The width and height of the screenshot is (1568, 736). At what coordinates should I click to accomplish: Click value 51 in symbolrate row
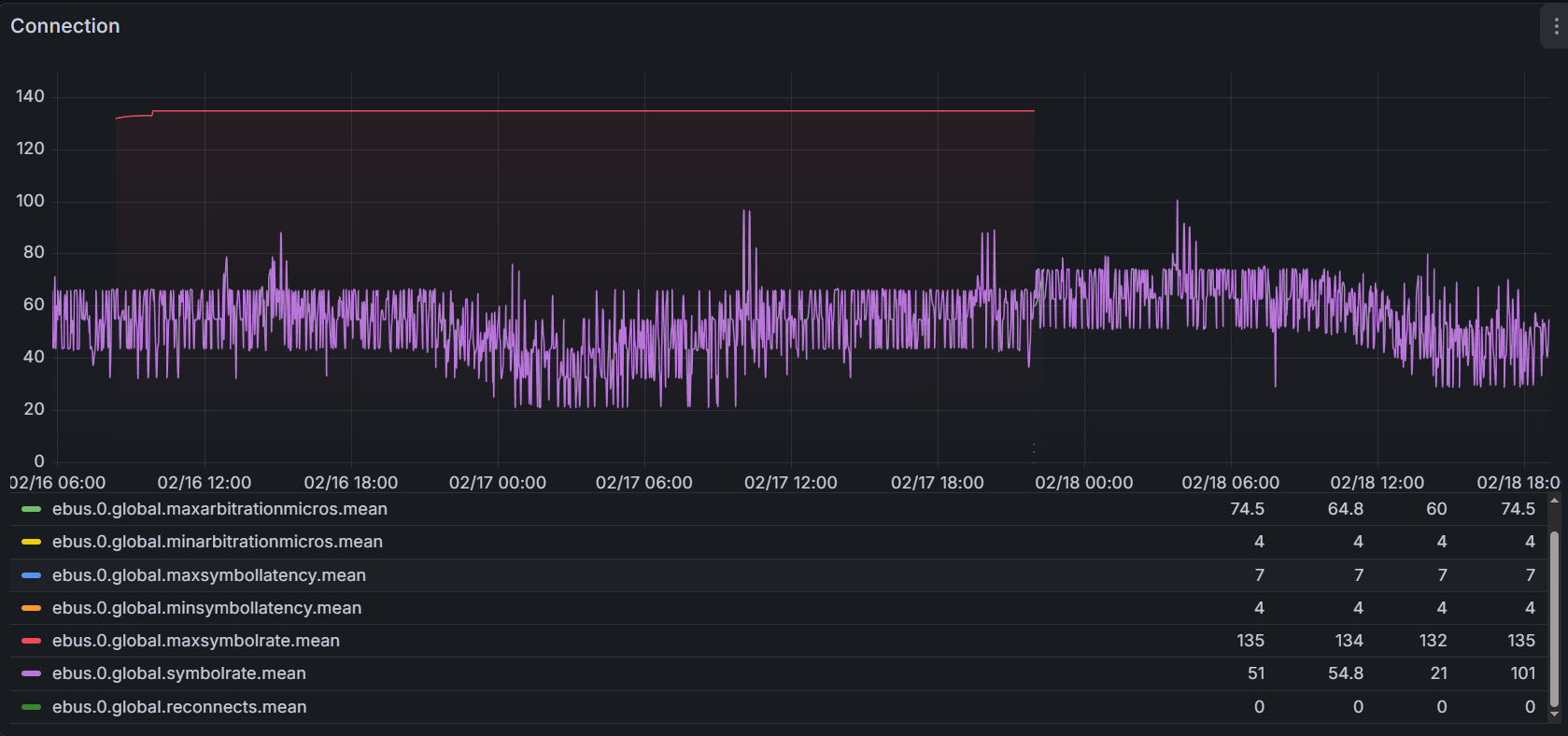tap(1256, 673)
